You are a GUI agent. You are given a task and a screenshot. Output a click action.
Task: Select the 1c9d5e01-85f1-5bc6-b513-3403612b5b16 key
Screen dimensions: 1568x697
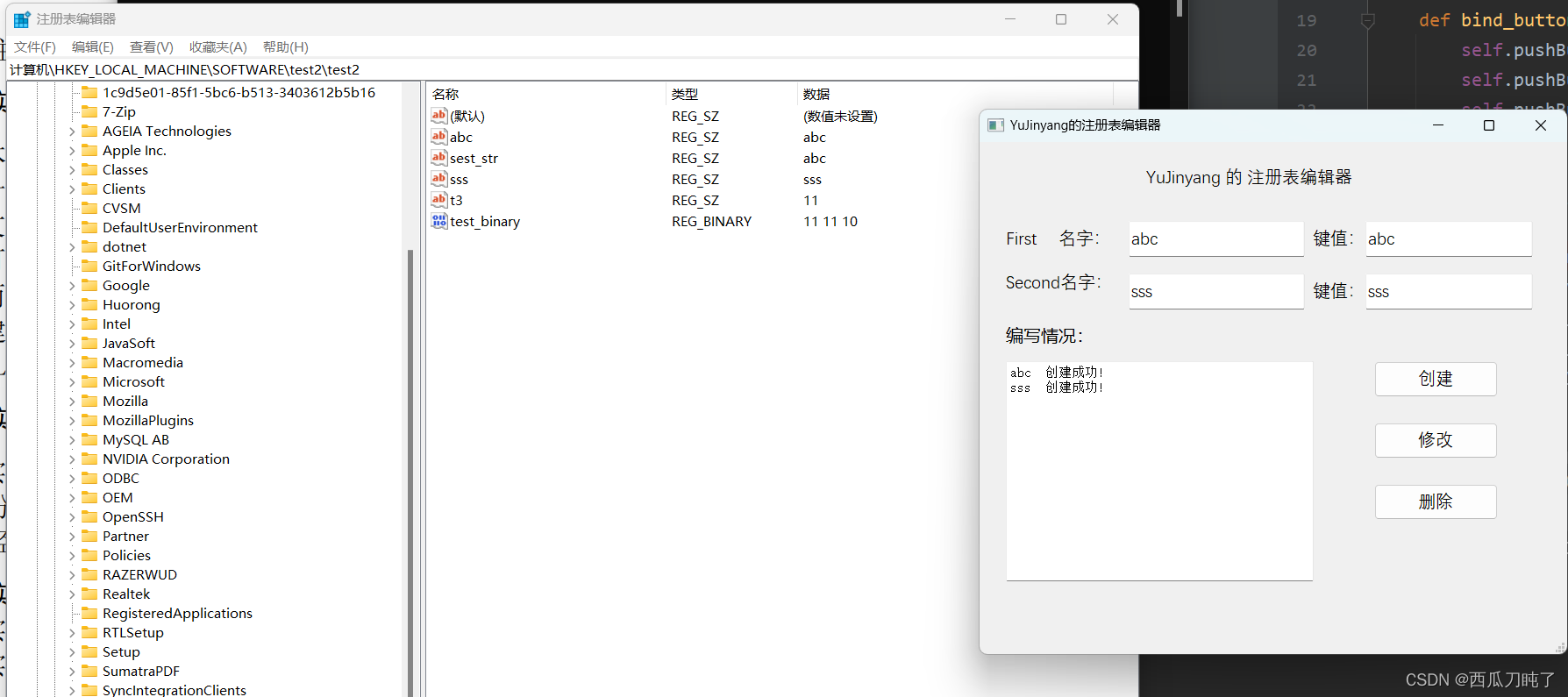pyautogui.click(x=239, y=92)
